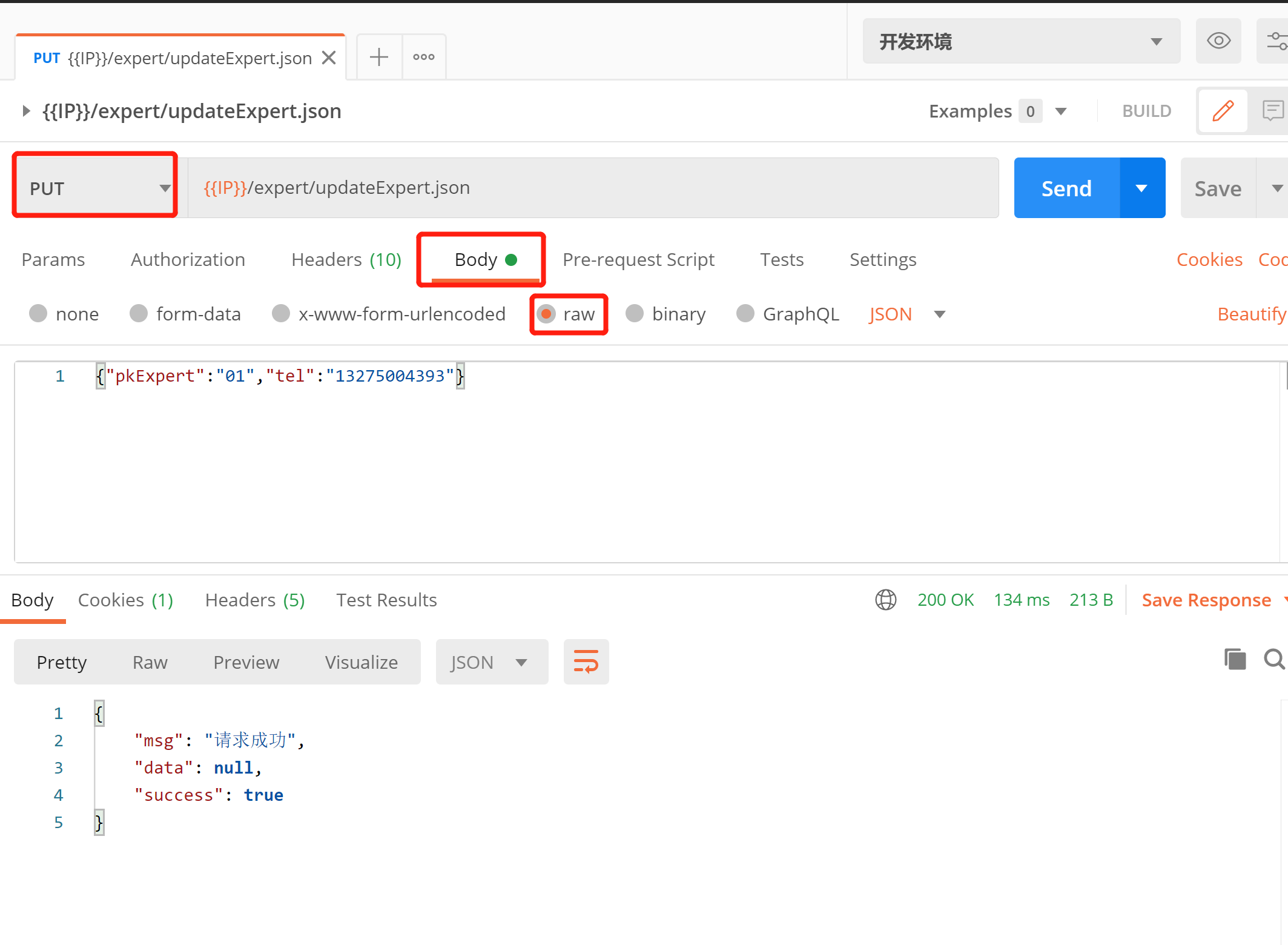Switch to the Headers (10) tab
1288x945 pixels.
[x=346, y=259]
